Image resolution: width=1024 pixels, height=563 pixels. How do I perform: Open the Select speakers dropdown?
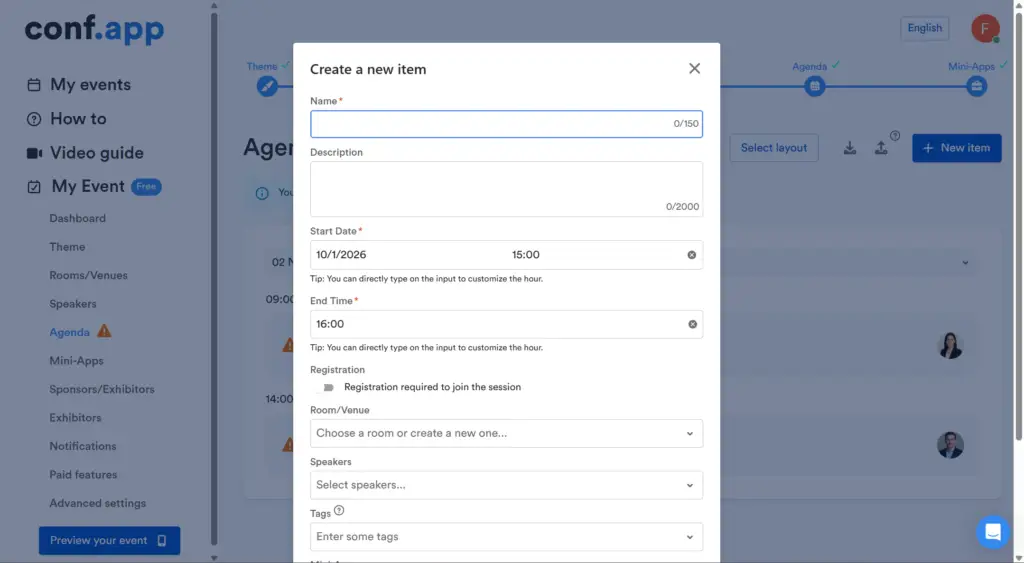506,485
